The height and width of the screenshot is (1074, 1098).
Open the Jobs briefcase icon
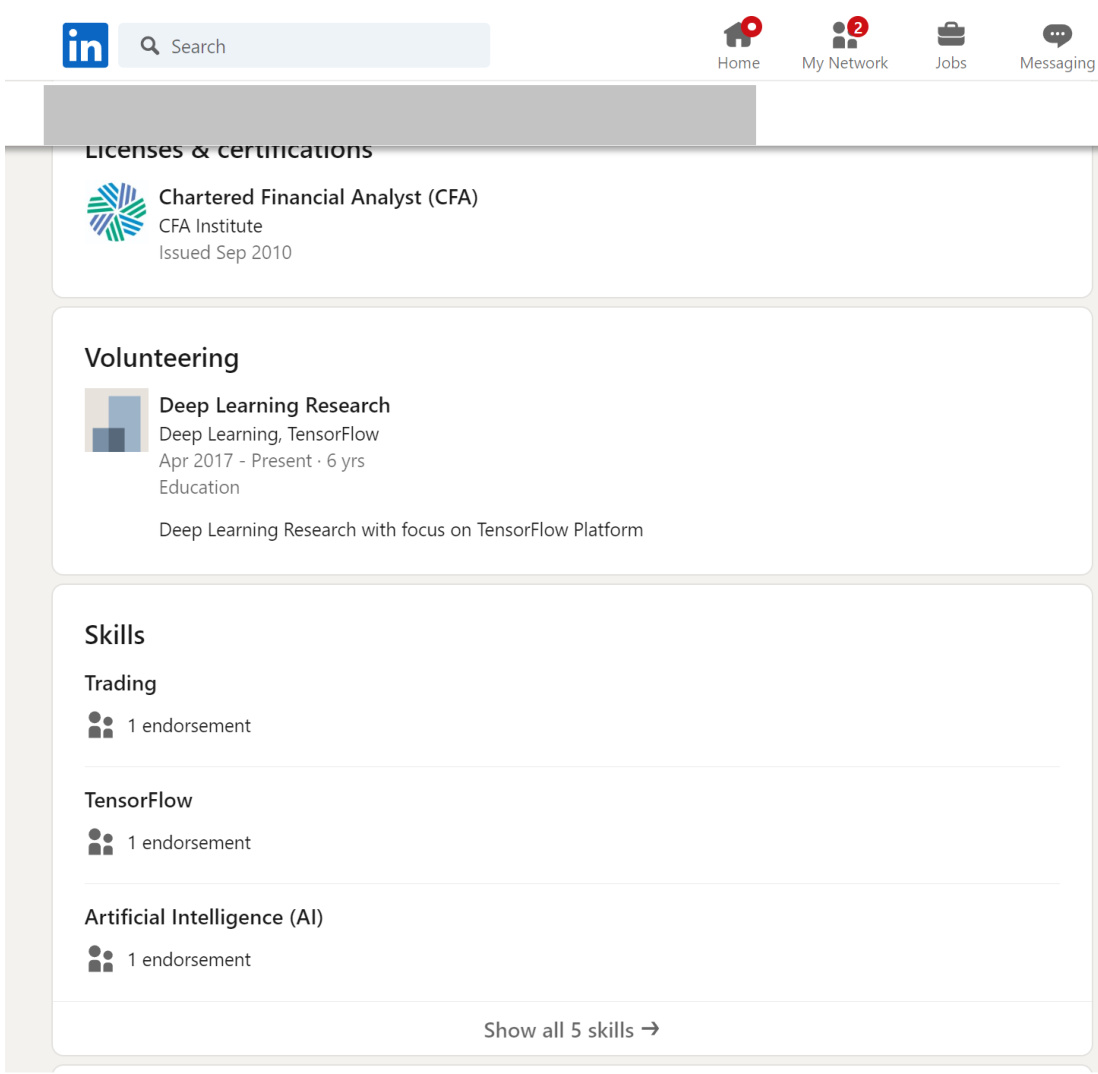pyautogui.click(x=950, y=36)
